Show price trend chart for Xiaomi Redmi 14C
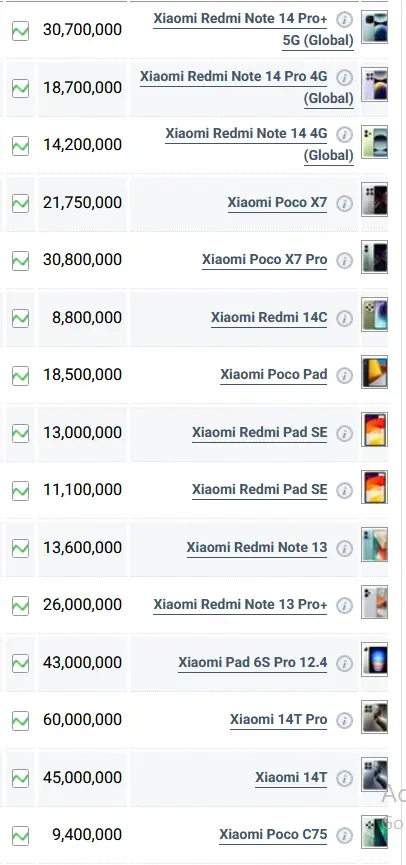The width and height of the screenshot is (406, 865). pos(20,318)
